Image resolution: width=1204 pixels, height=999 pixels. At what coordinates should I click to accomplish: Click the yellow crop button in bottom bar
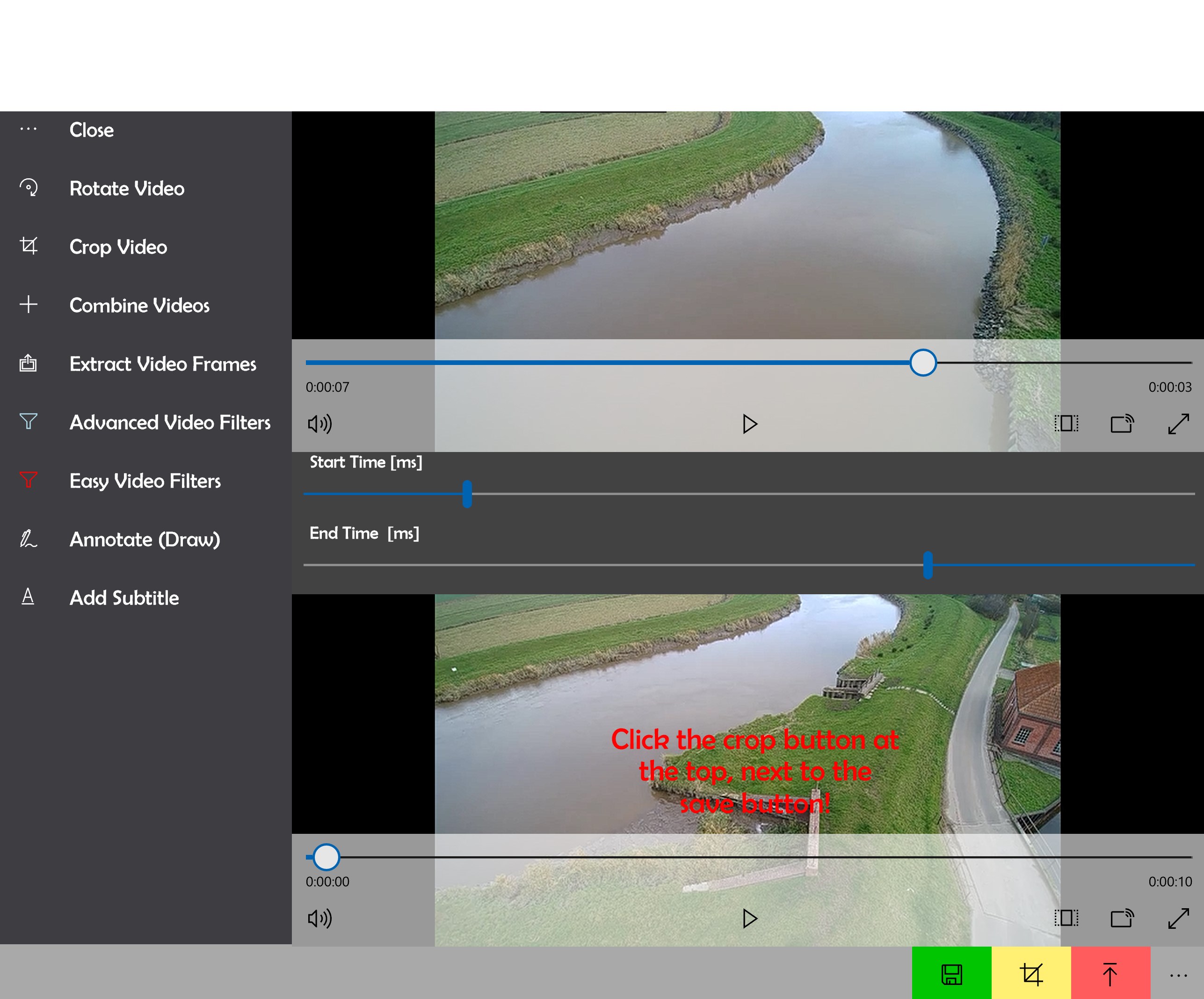pyautogui.click(x=1031, y=974)
